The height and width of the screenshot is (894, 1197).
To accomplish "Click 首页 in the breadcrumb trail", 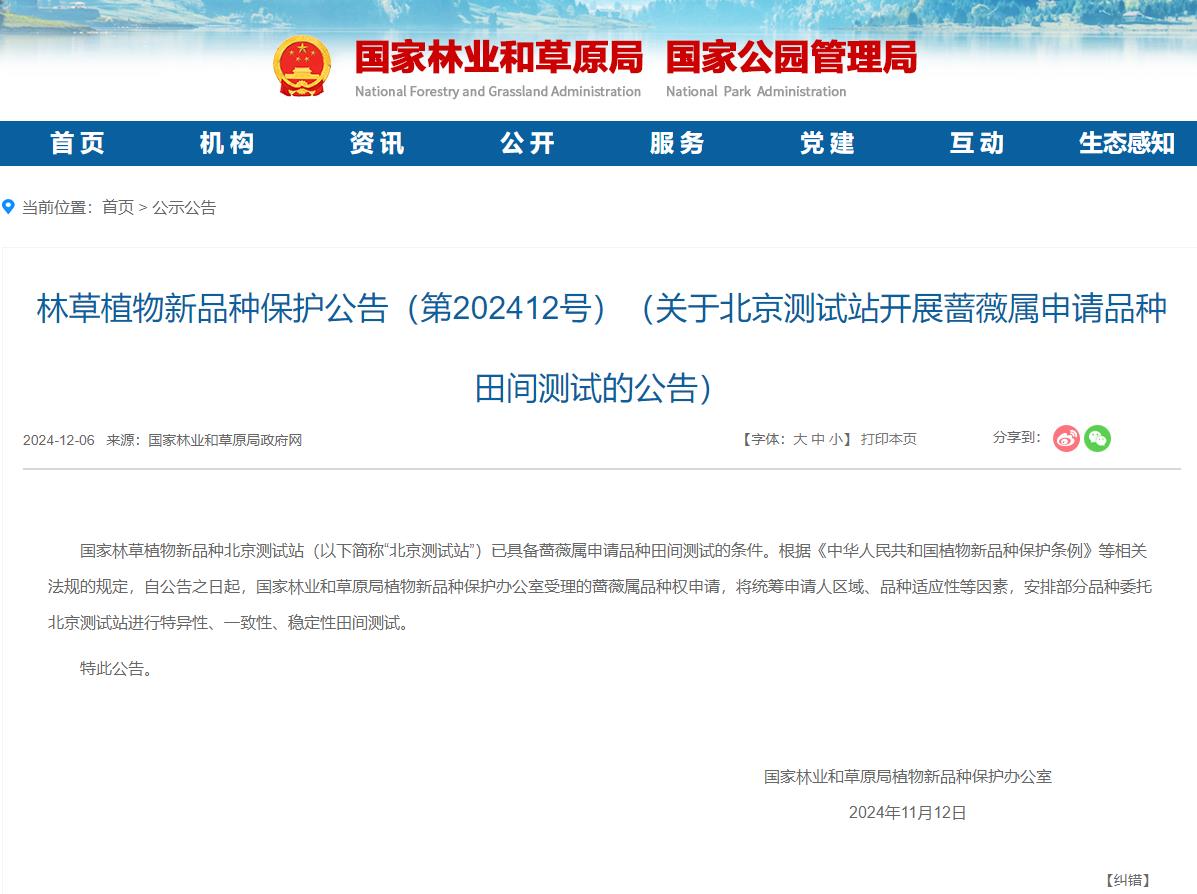I will 118,207.
